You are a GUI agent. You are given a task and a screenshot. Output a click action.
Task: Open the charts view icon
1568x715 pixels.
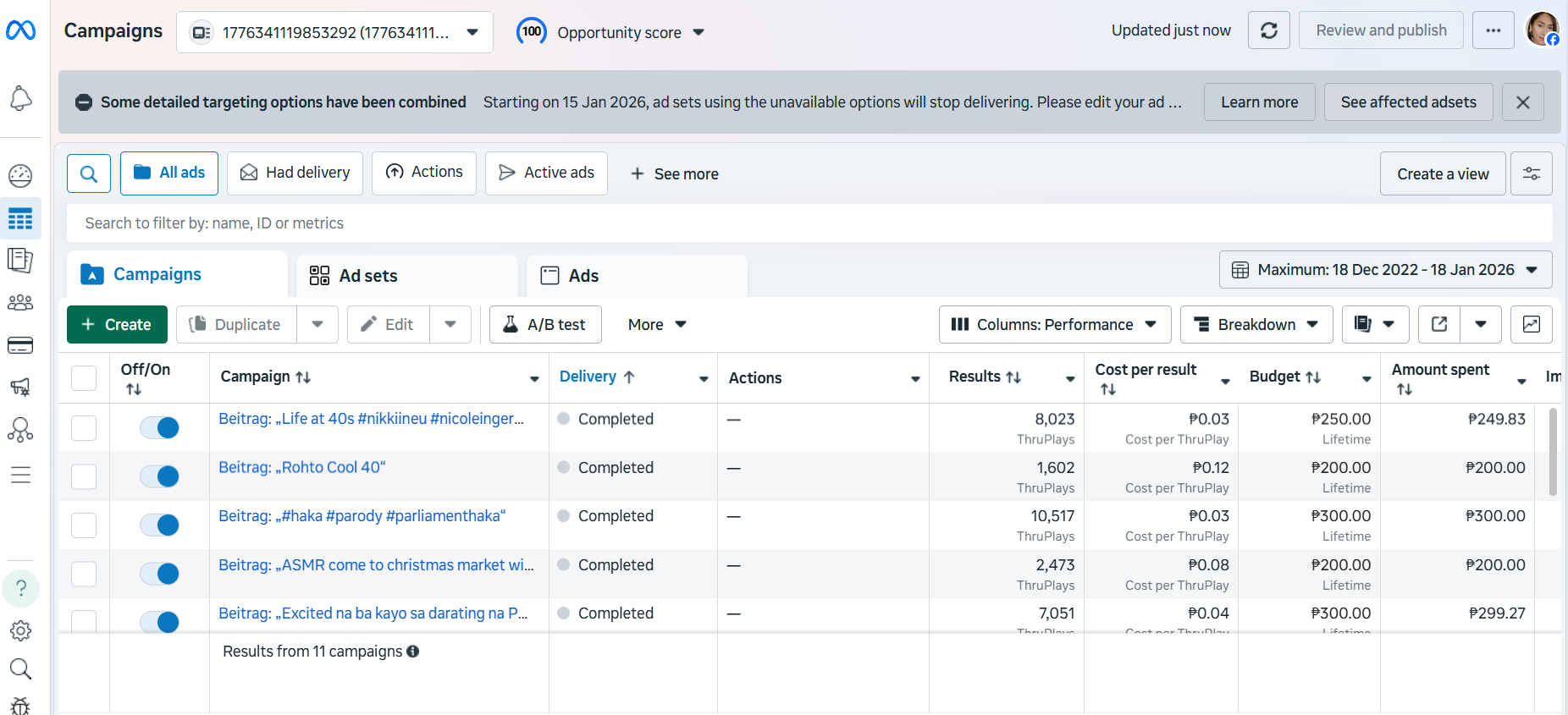pos(1531,324)
